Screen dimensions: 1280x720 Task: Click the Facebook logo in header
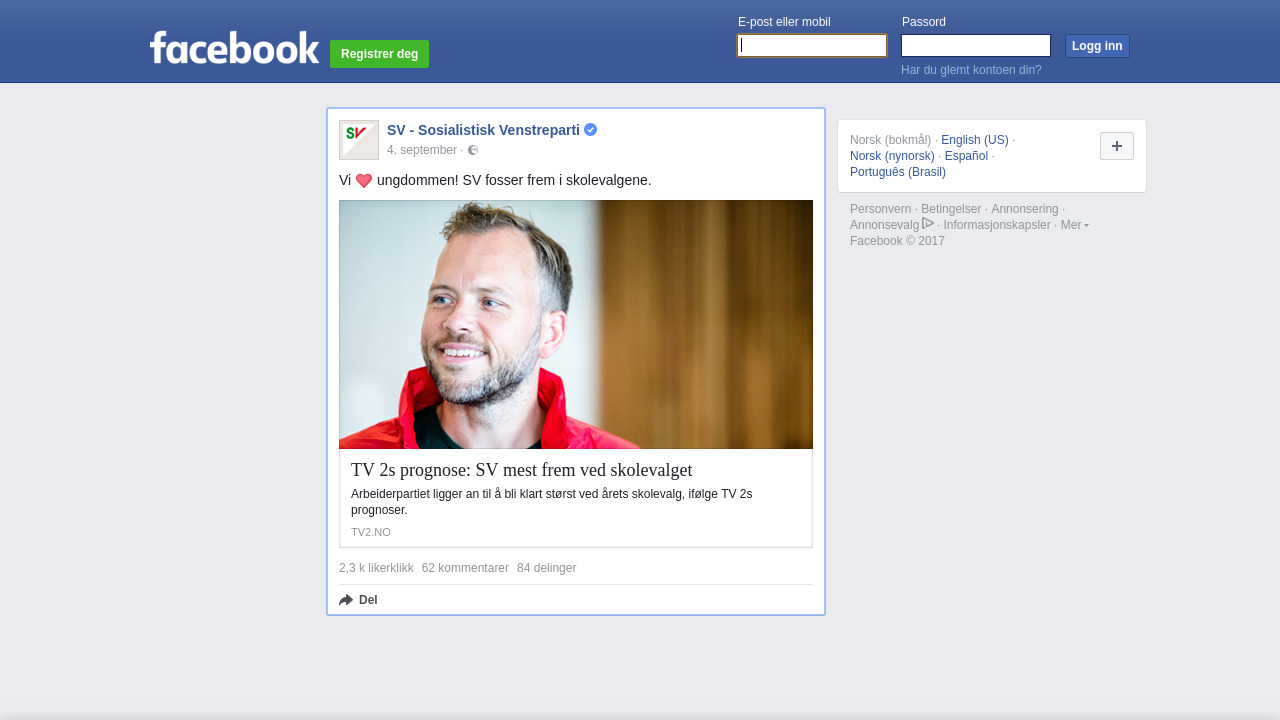234,47
